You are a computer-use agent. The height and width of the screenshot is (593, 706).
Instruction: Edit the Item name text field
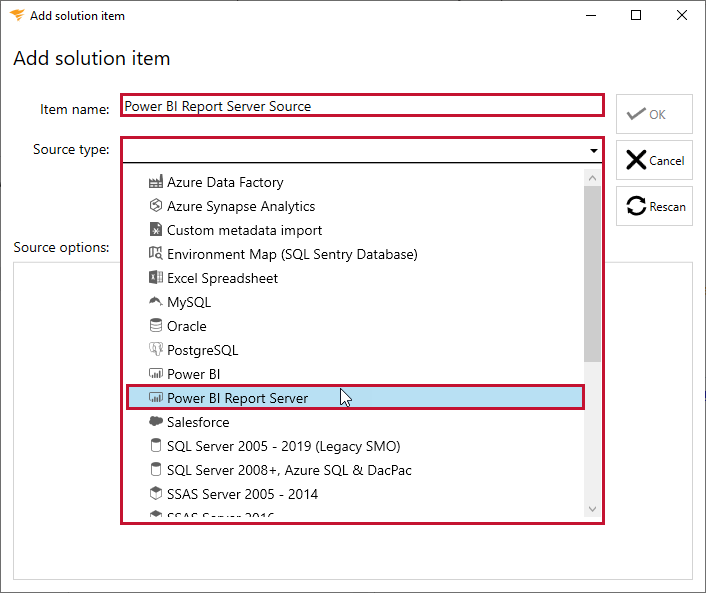[x=362, y=106]
